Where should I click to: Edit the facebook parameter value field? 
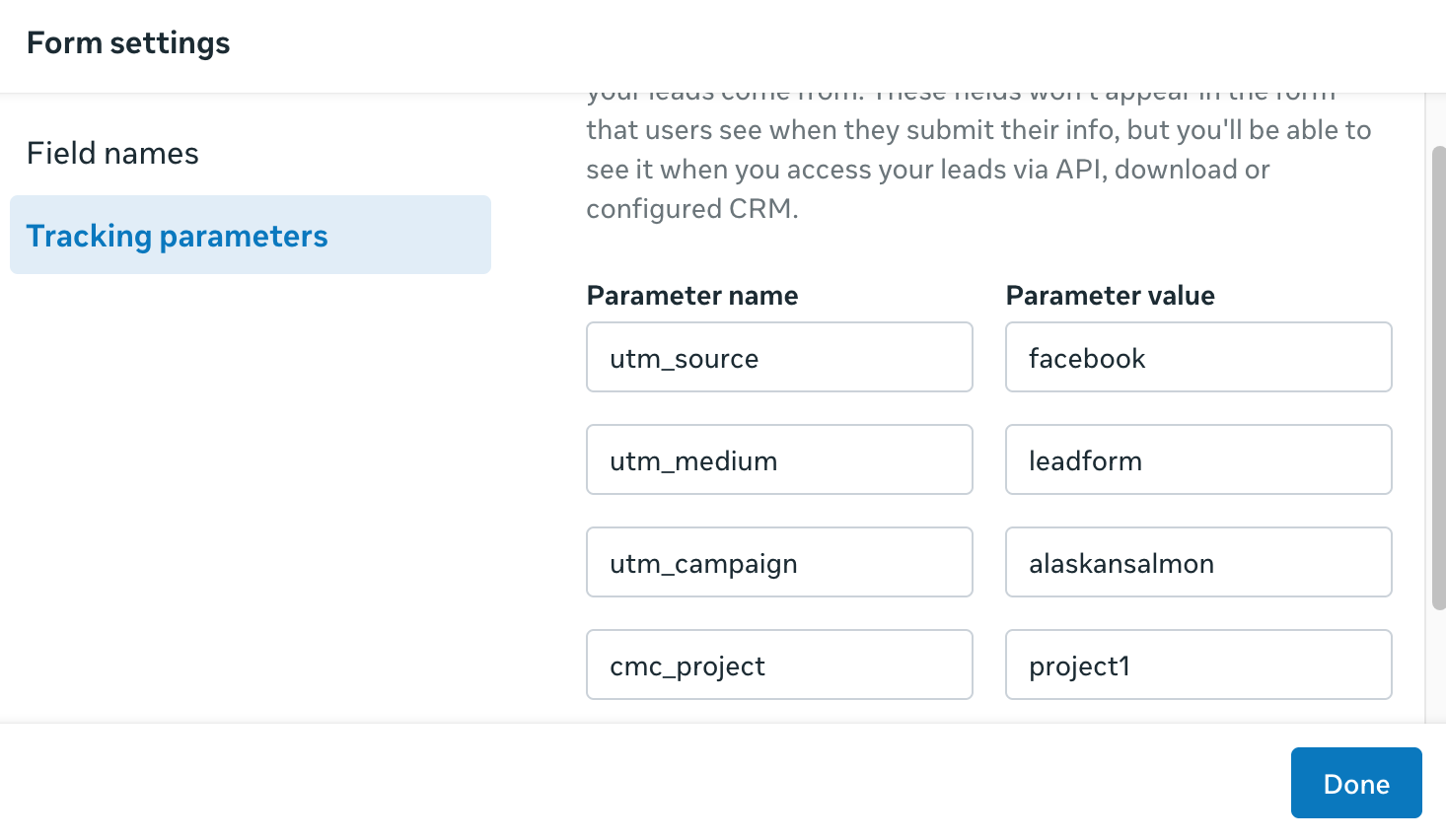(1197, 358)
